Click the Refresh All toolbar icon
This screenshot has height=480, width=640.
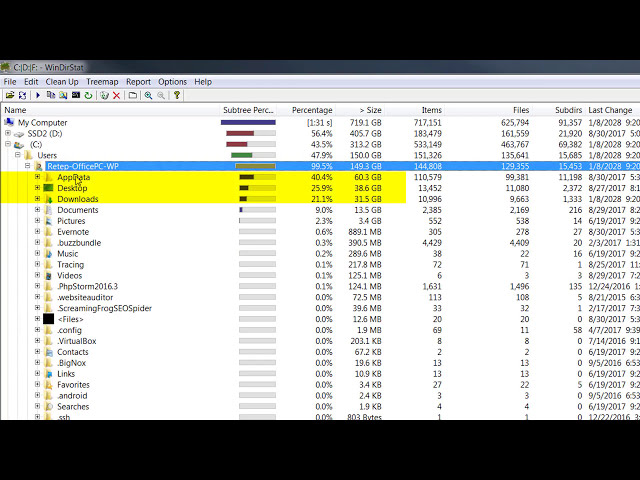coord(22,95)
